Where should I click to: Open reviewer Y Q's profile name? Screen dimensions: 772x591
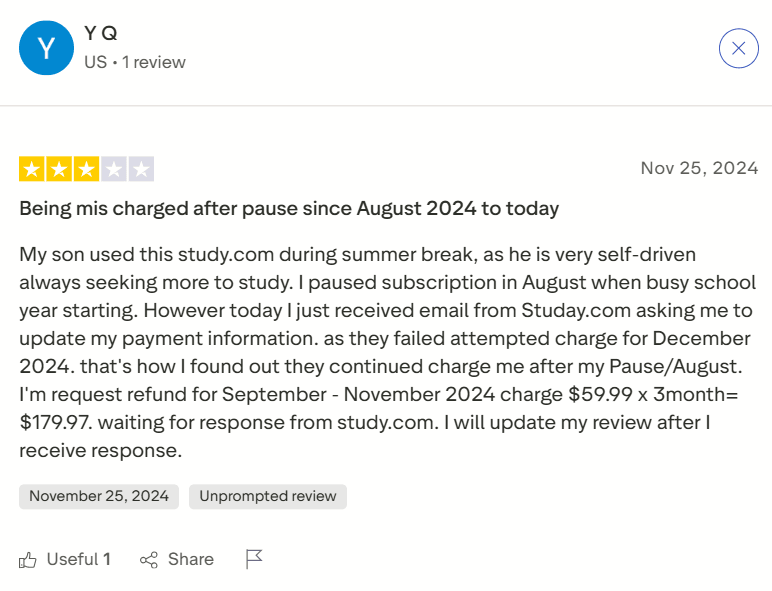100,33
